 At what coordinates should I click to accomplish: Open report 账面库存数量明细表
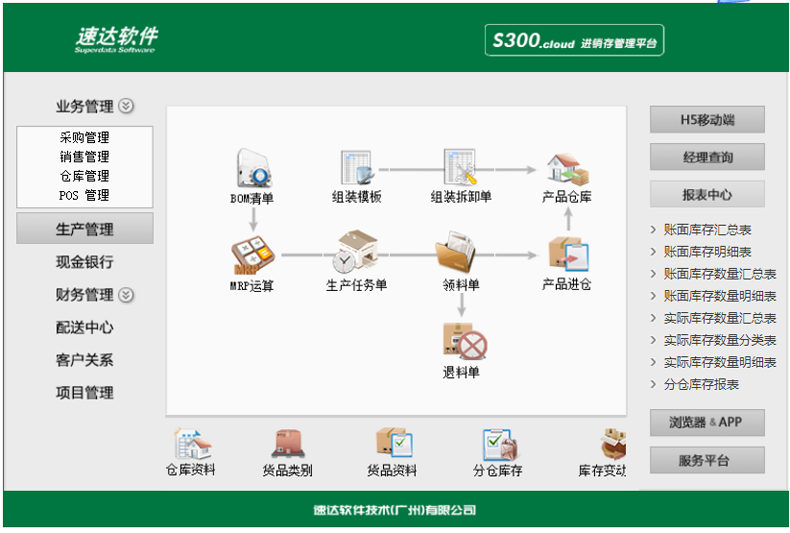[x=720, y=296]
